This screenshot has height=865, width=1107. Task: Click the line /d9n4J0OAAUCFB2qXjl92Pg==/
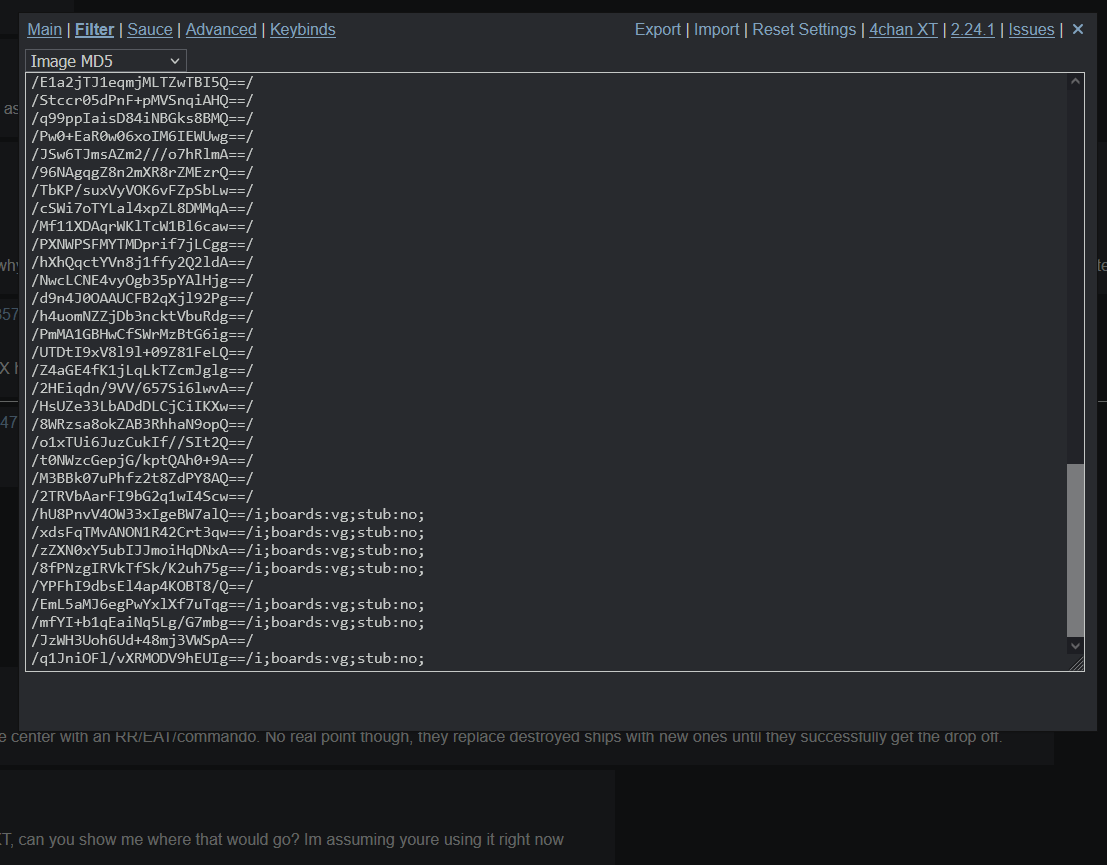tap(142, 299)
